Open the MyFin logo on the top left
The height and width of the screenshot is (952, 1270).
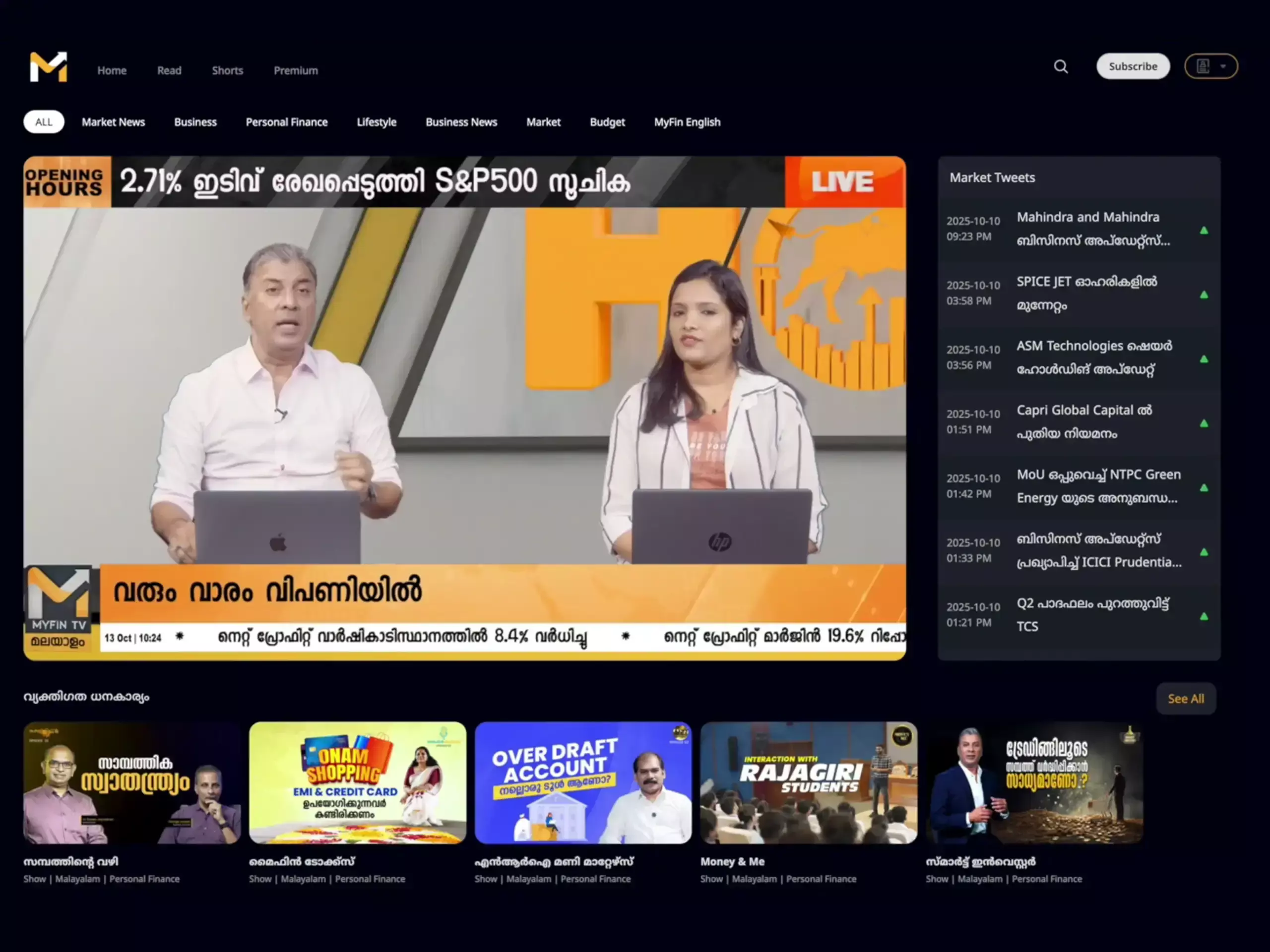click(x=48, y=66)
